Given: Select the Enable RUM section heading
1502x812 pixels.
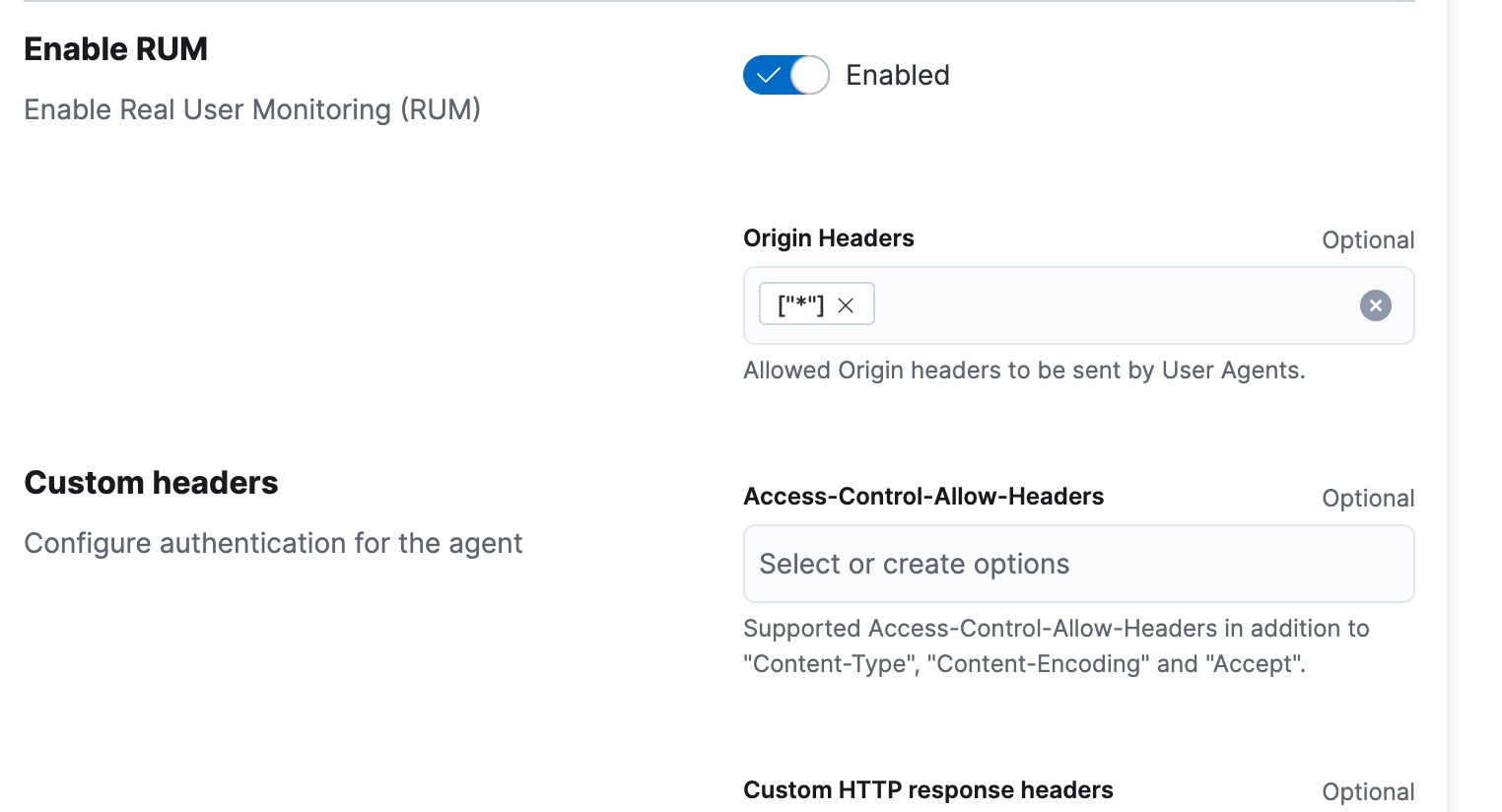Looking at the screenshot, I should click(115, 48).
